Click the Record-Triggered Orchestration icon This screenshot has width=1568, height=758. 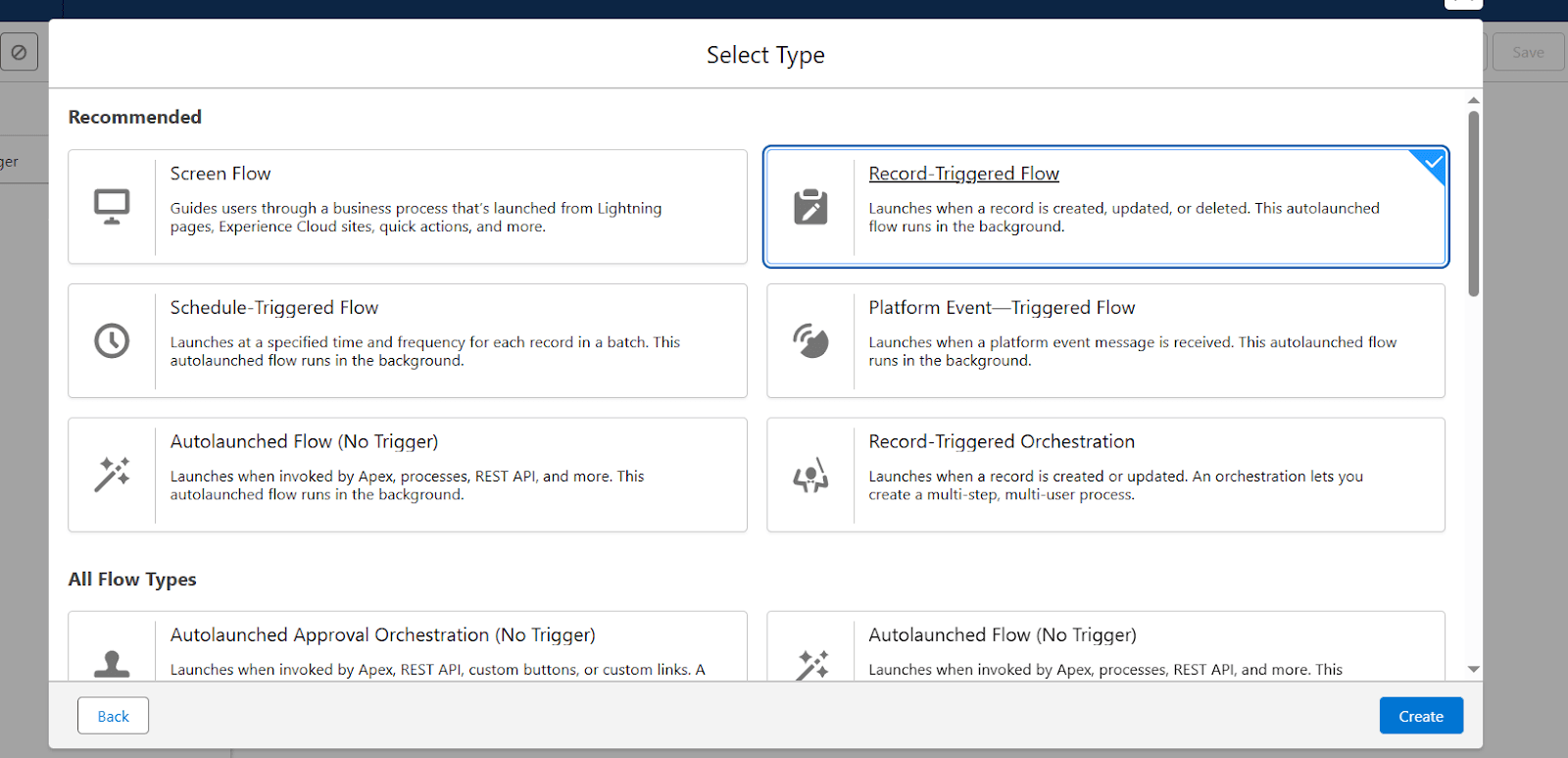point(810,475)
